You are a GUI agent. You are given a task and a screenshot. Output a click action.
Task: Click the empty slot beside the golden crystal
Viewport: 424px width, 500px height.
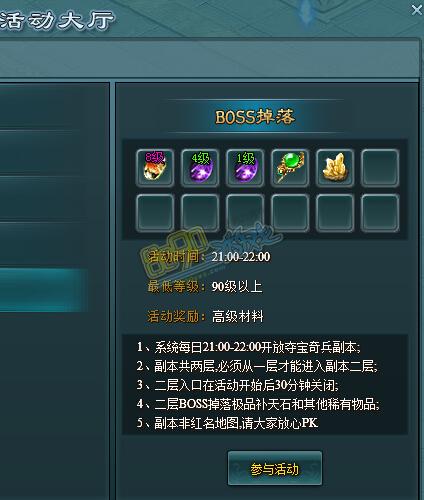[x=380, y=168]
